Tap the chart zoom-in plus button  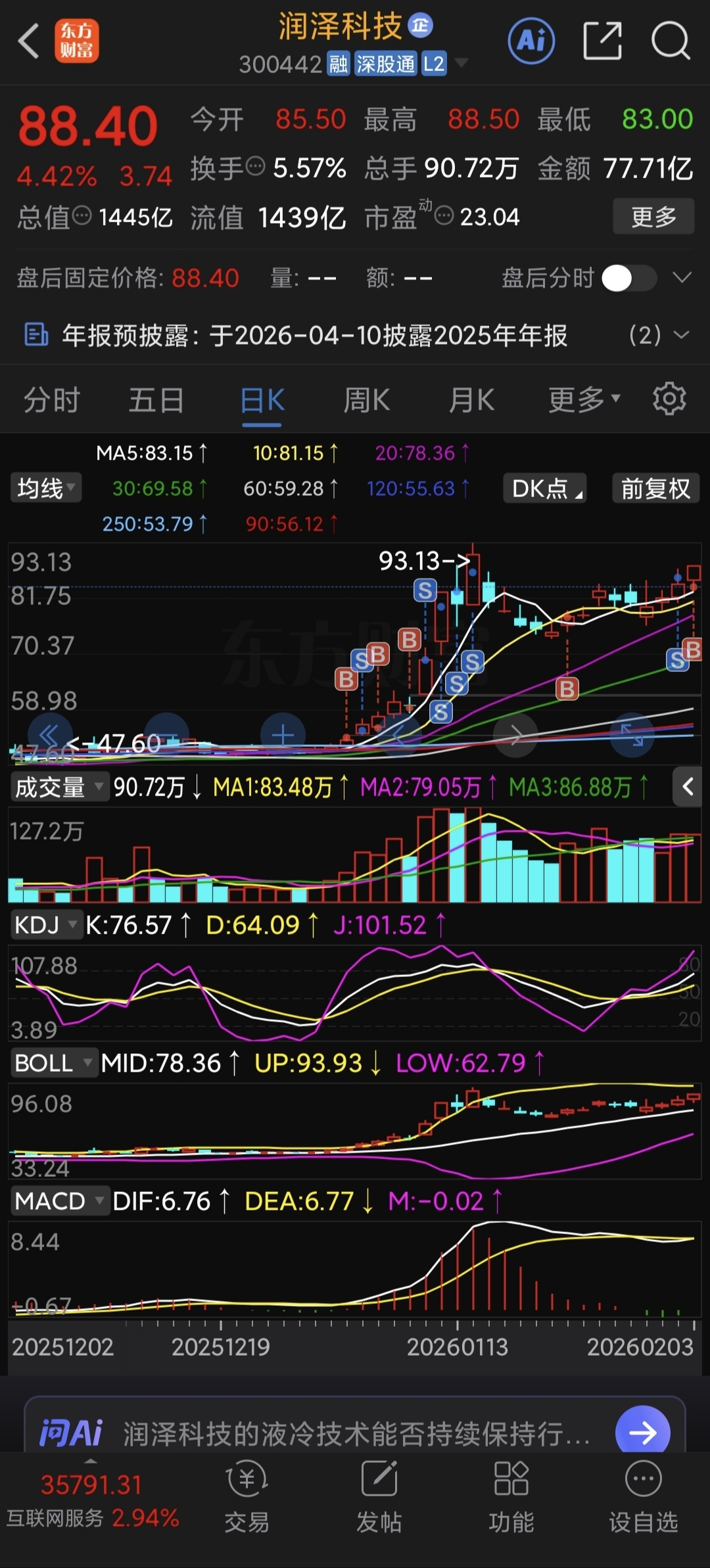pos(283,735)
